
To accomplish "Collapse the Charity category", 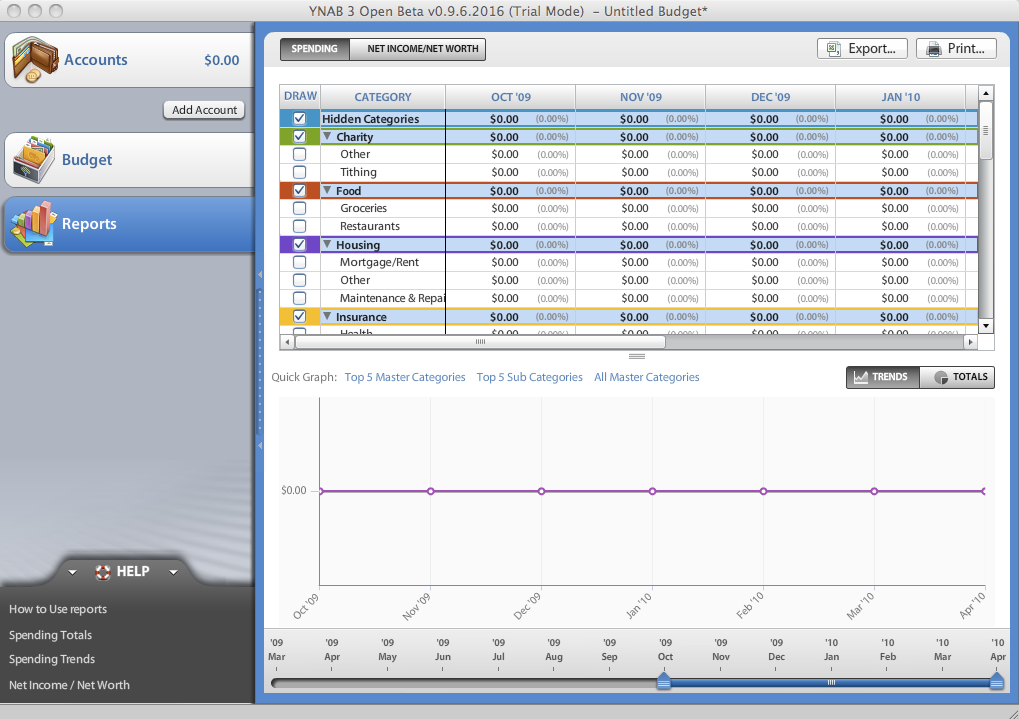I will tap(328, 137).
